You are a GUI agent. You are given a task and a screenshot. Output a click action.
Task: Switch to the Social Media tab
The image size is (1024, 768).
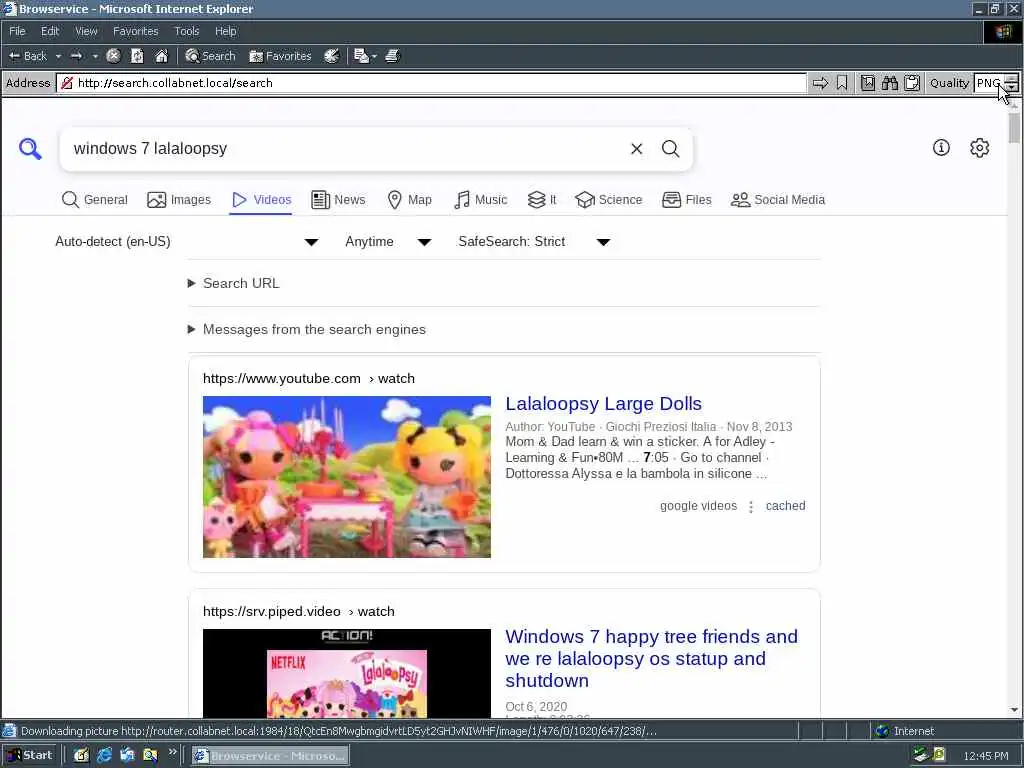coord(778,200)
